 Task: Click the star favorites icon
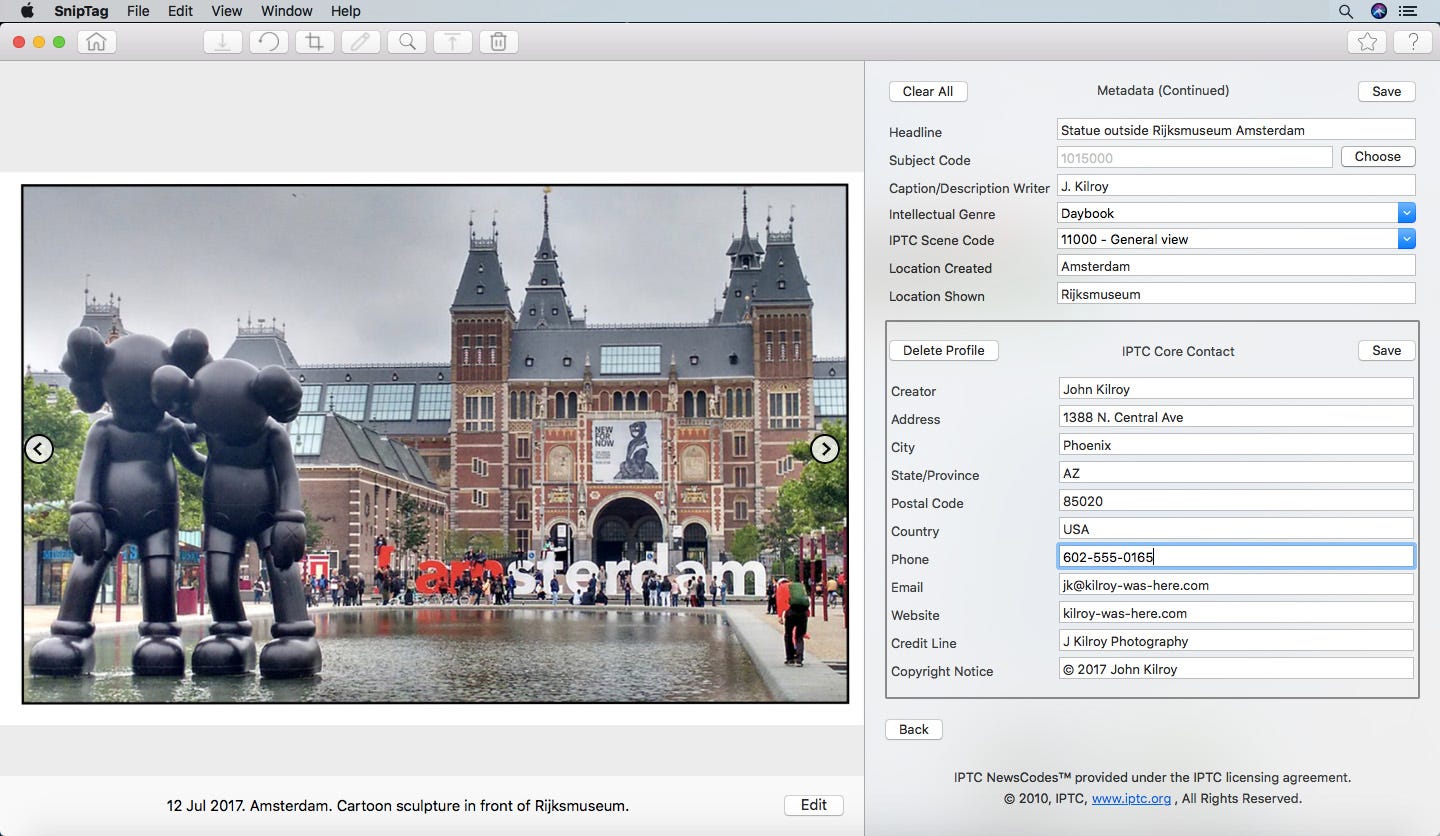coord(1367,42)
